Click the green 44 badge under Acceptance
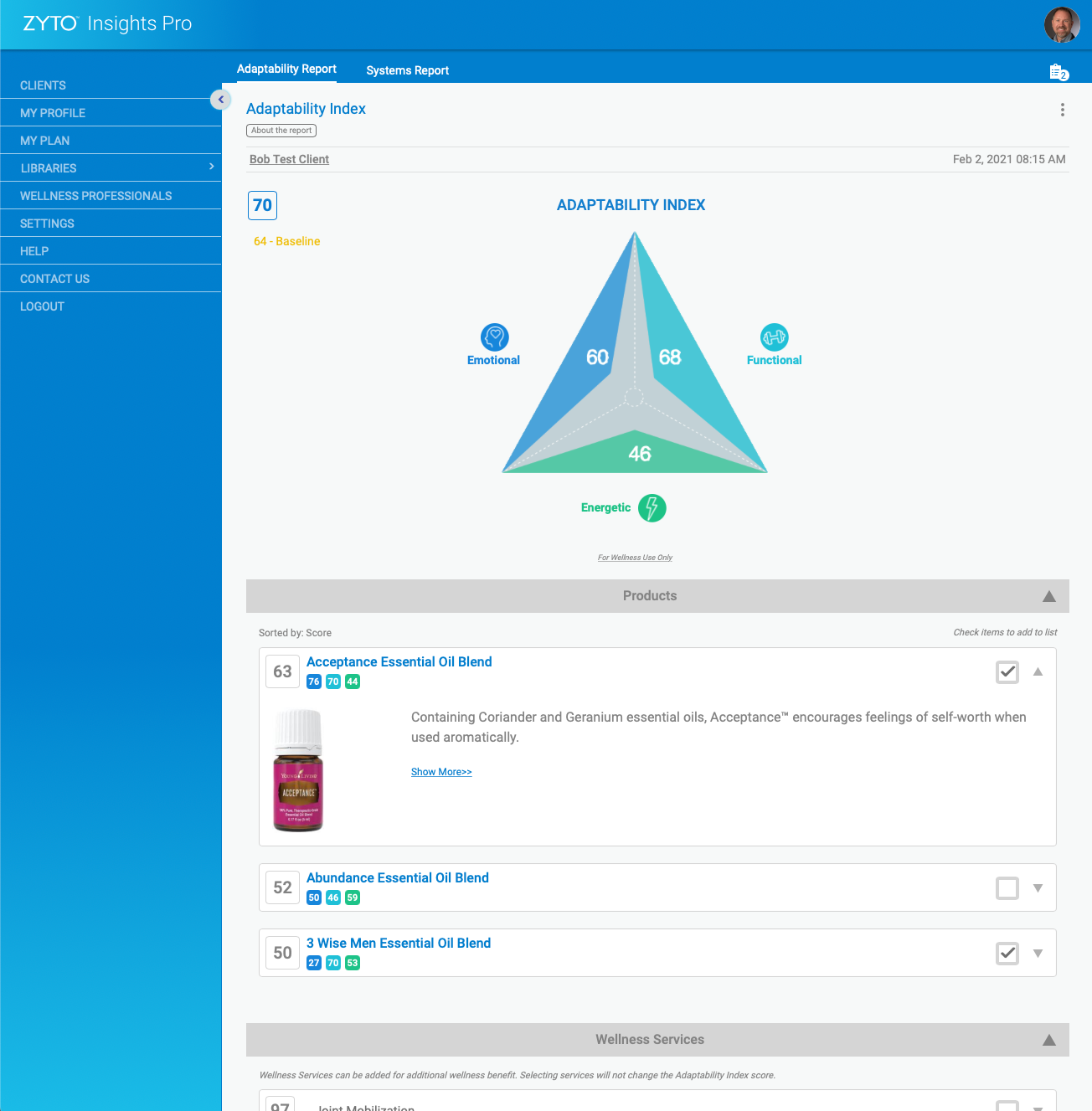 [353, 682]
